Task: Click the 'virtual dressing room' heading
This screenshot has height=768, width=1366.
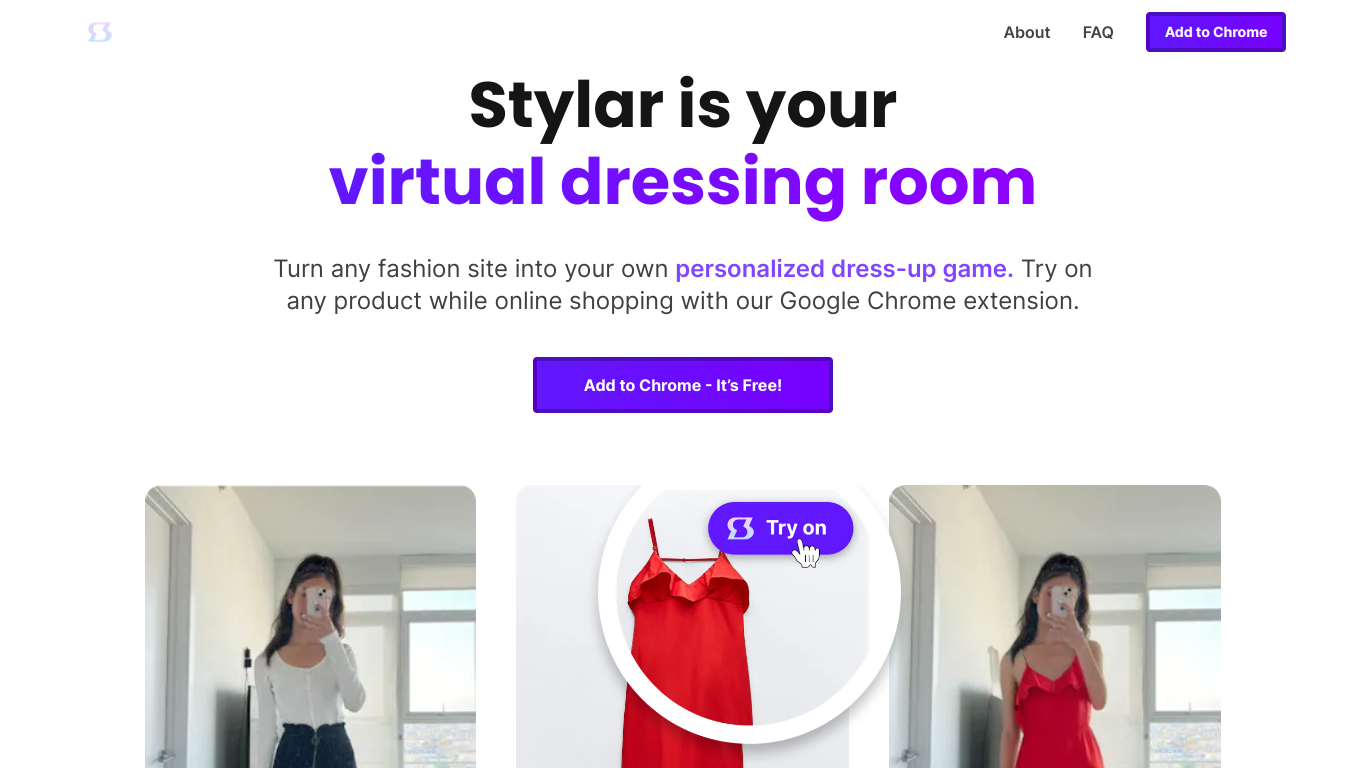Action: pos(682,182)
